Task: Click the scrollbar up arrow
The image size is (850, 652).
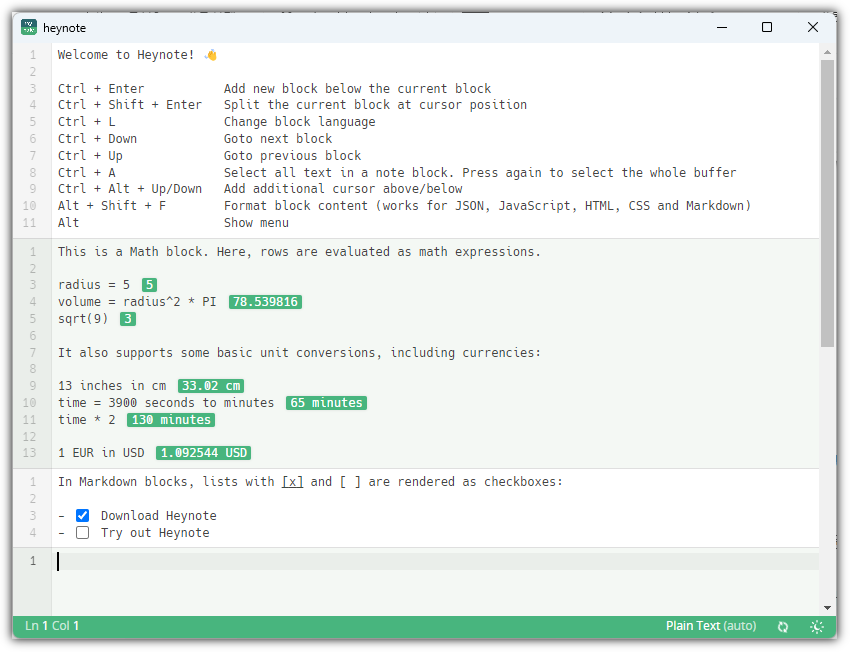Action: 827,52
